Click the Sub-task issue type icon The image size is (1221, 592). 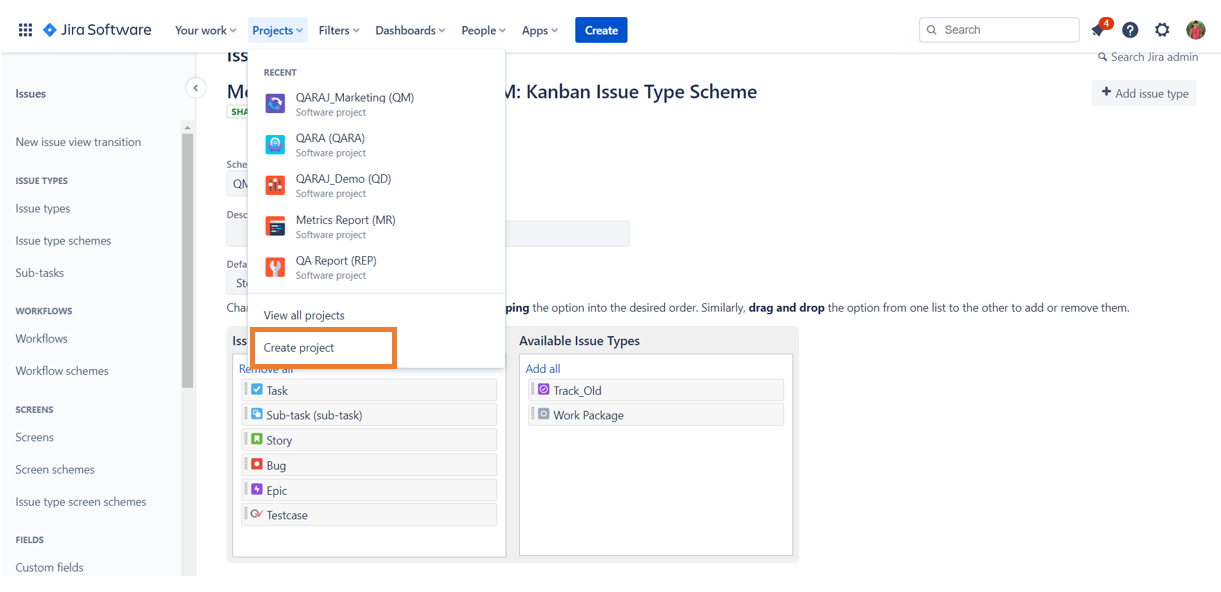[x=257, y=414]
